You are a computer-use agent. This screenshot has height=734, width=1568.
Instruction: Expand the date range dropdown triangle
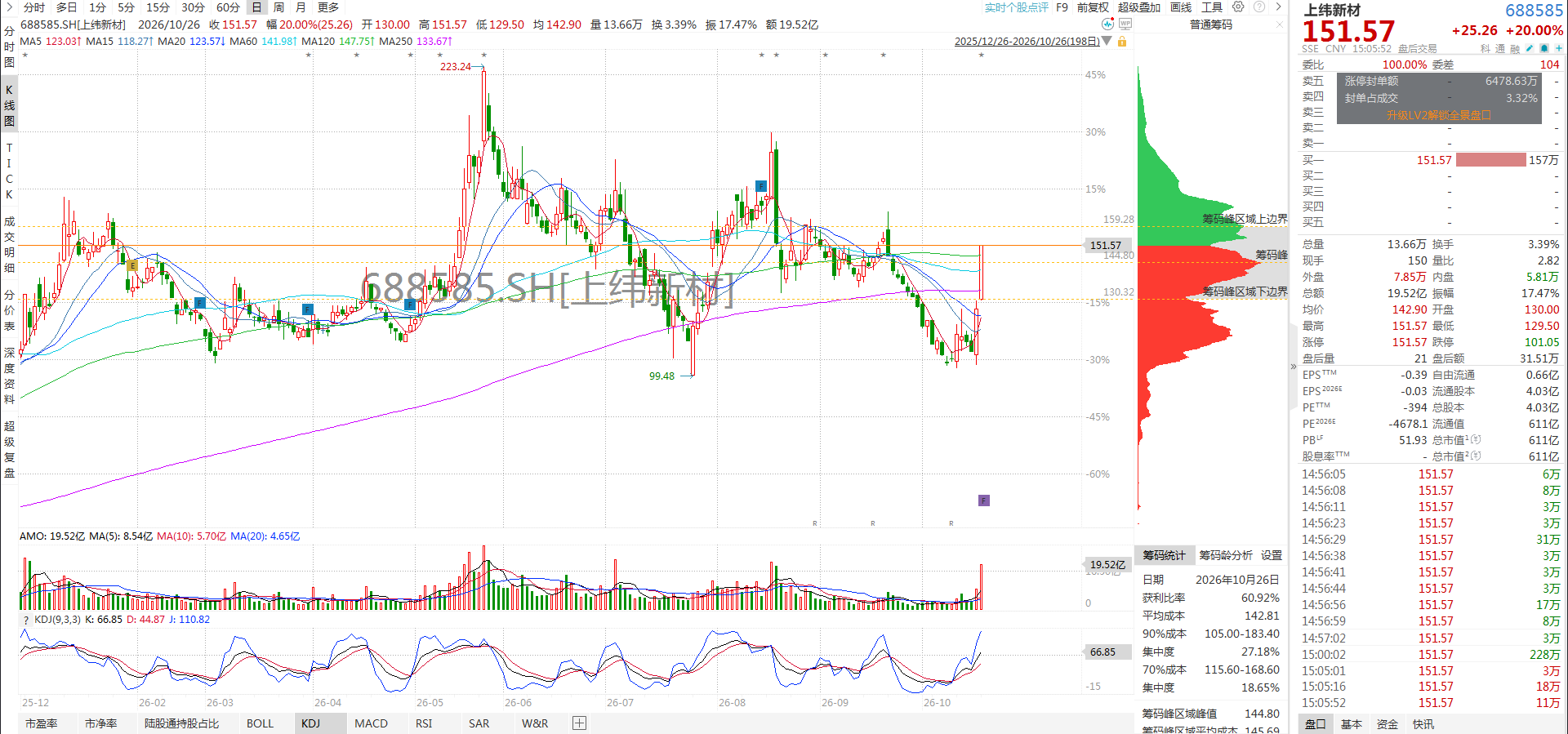pyautogui.click(x=1107, y=41)
